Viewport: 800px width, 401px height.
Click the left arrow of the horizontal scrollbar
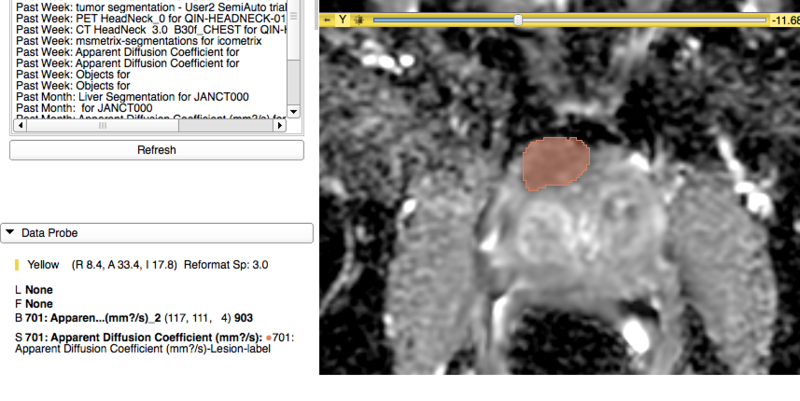pyautogui.click(x=17, y=124)
